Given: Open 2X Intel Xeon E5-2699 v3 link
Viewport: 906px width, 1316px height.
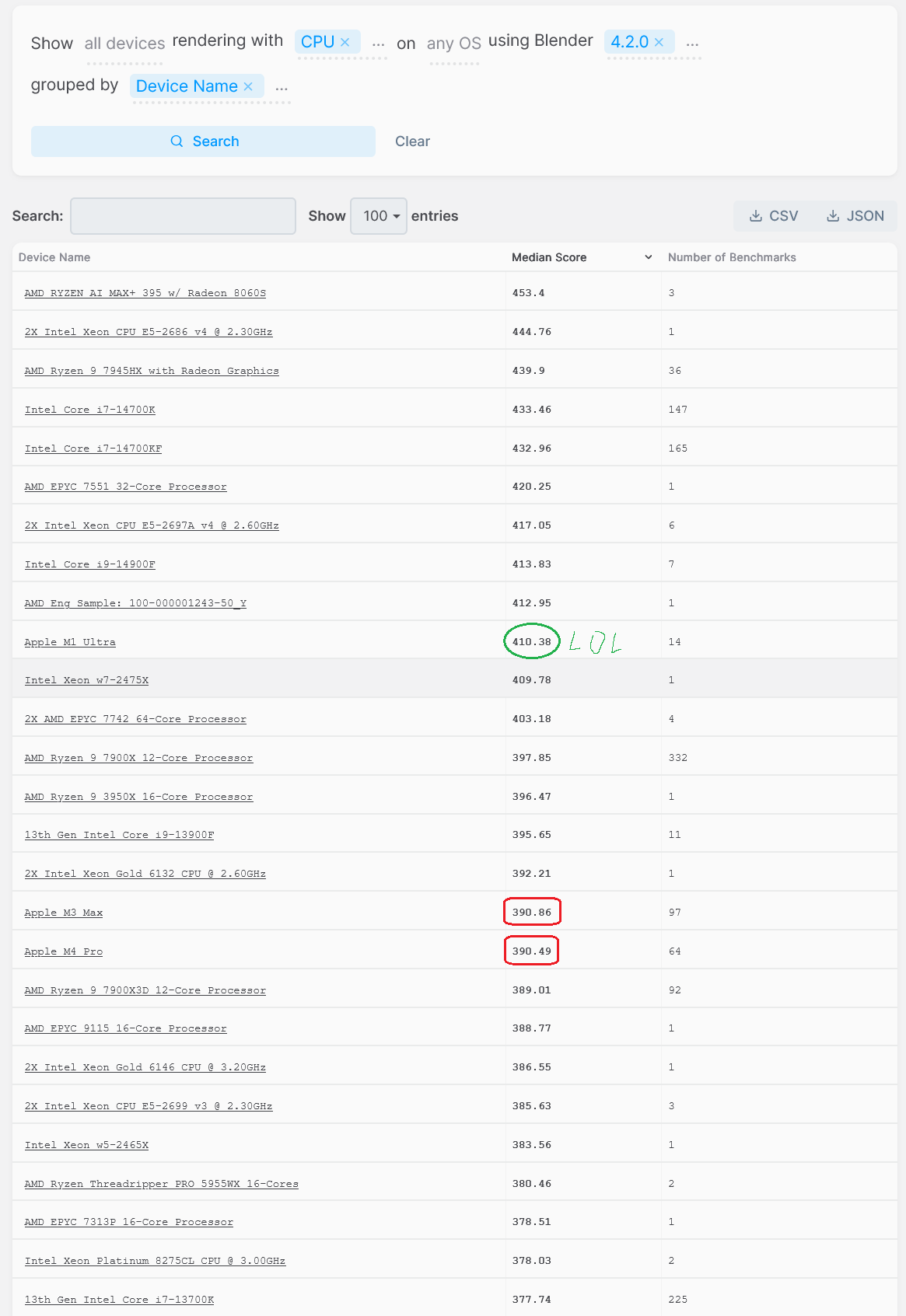Looking at the screenshot, I should tap(148, 1106).
